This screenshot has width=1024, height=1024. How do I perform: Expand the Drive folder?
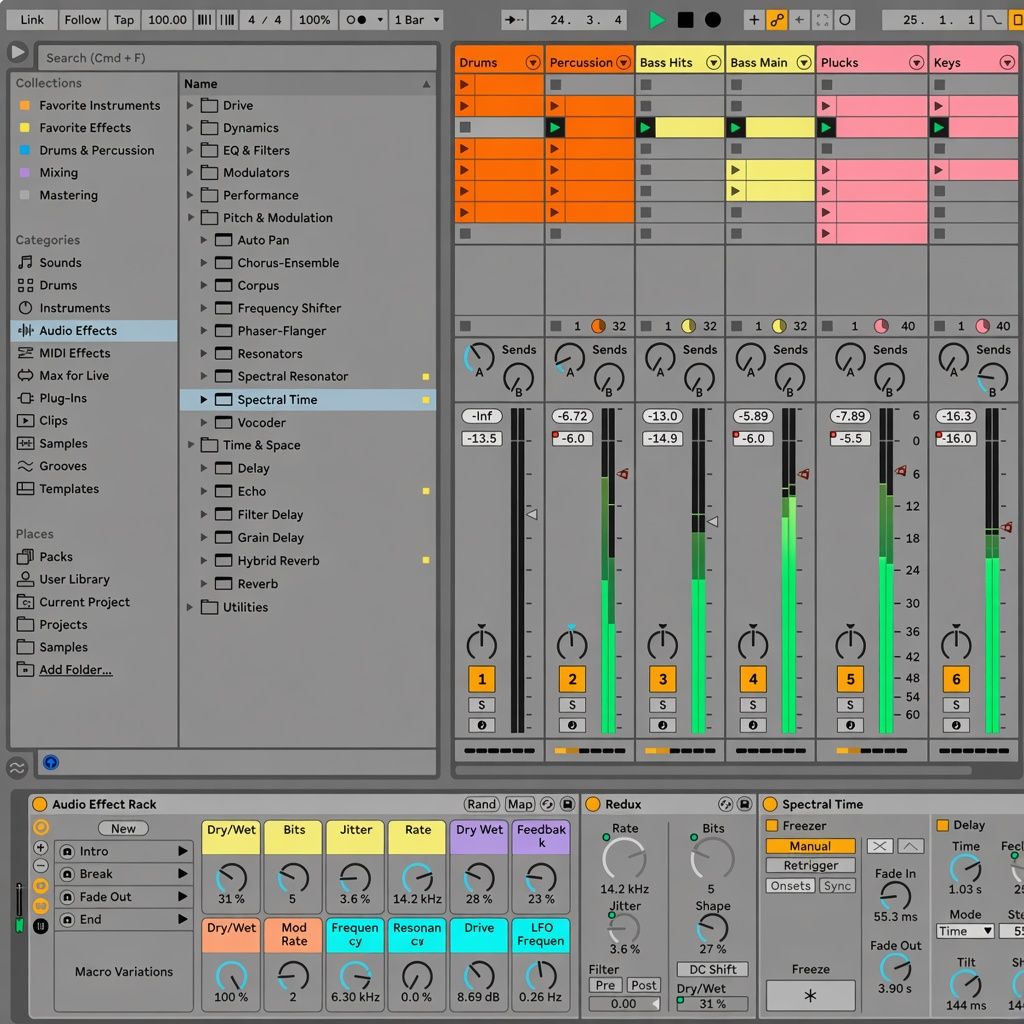[x=190, y=105]
